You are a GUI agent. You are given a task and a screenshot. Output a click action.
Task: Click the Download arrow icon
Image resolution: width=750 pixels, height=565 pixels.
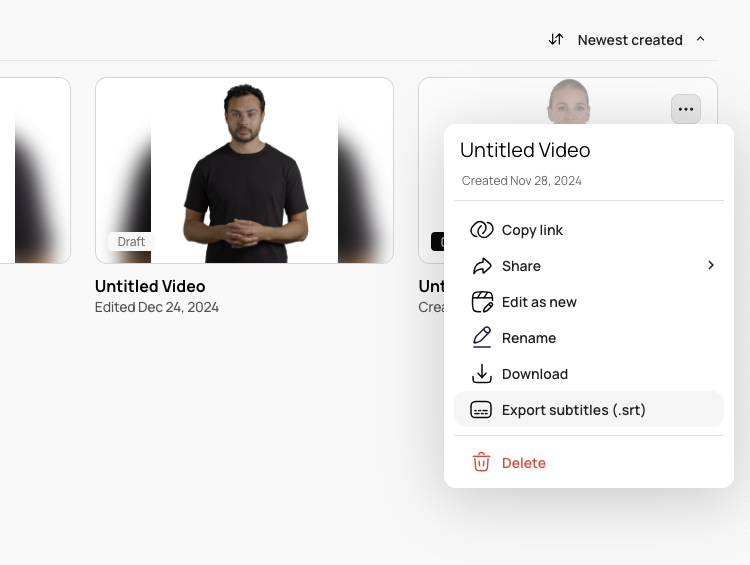[x=482, y=374]
